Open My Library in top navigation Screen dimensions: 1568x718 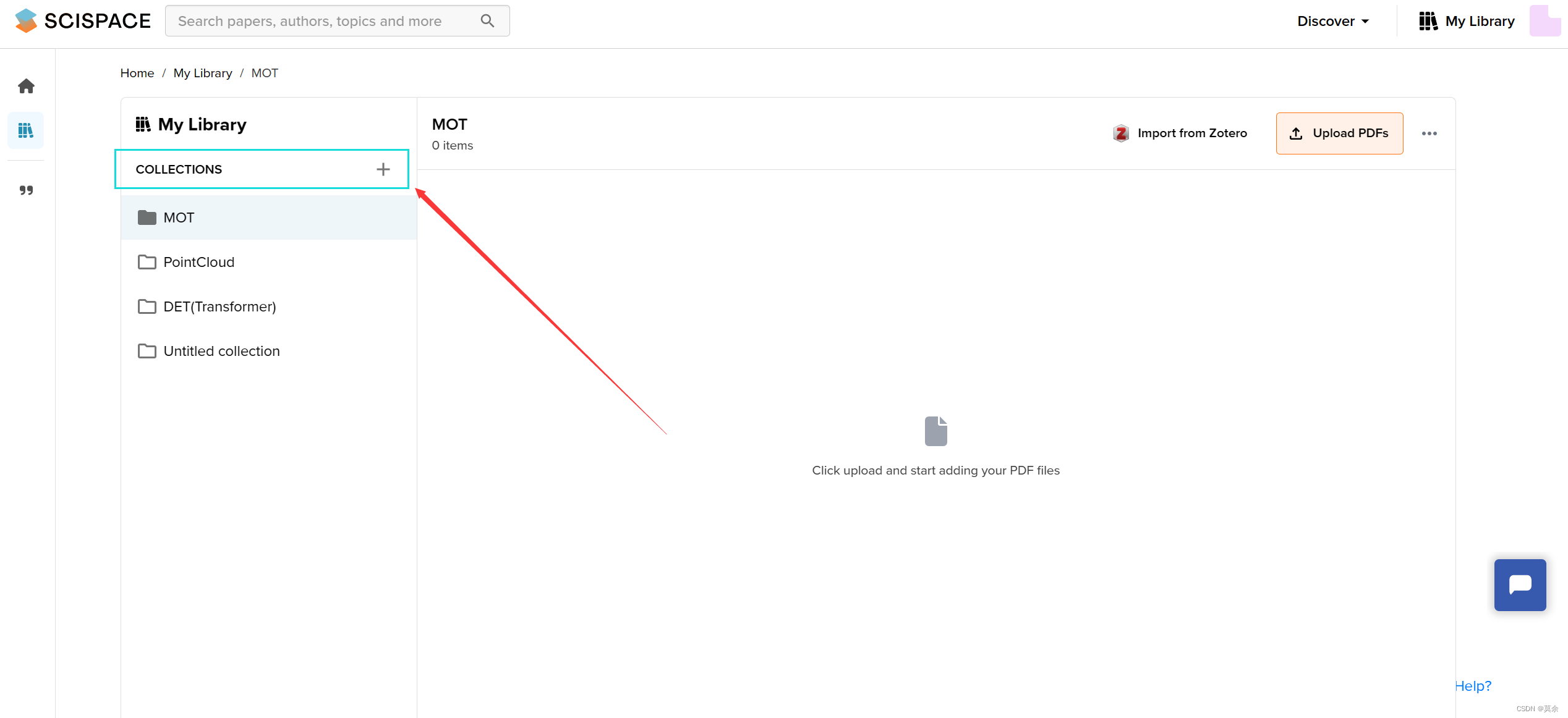[1467, 21]
